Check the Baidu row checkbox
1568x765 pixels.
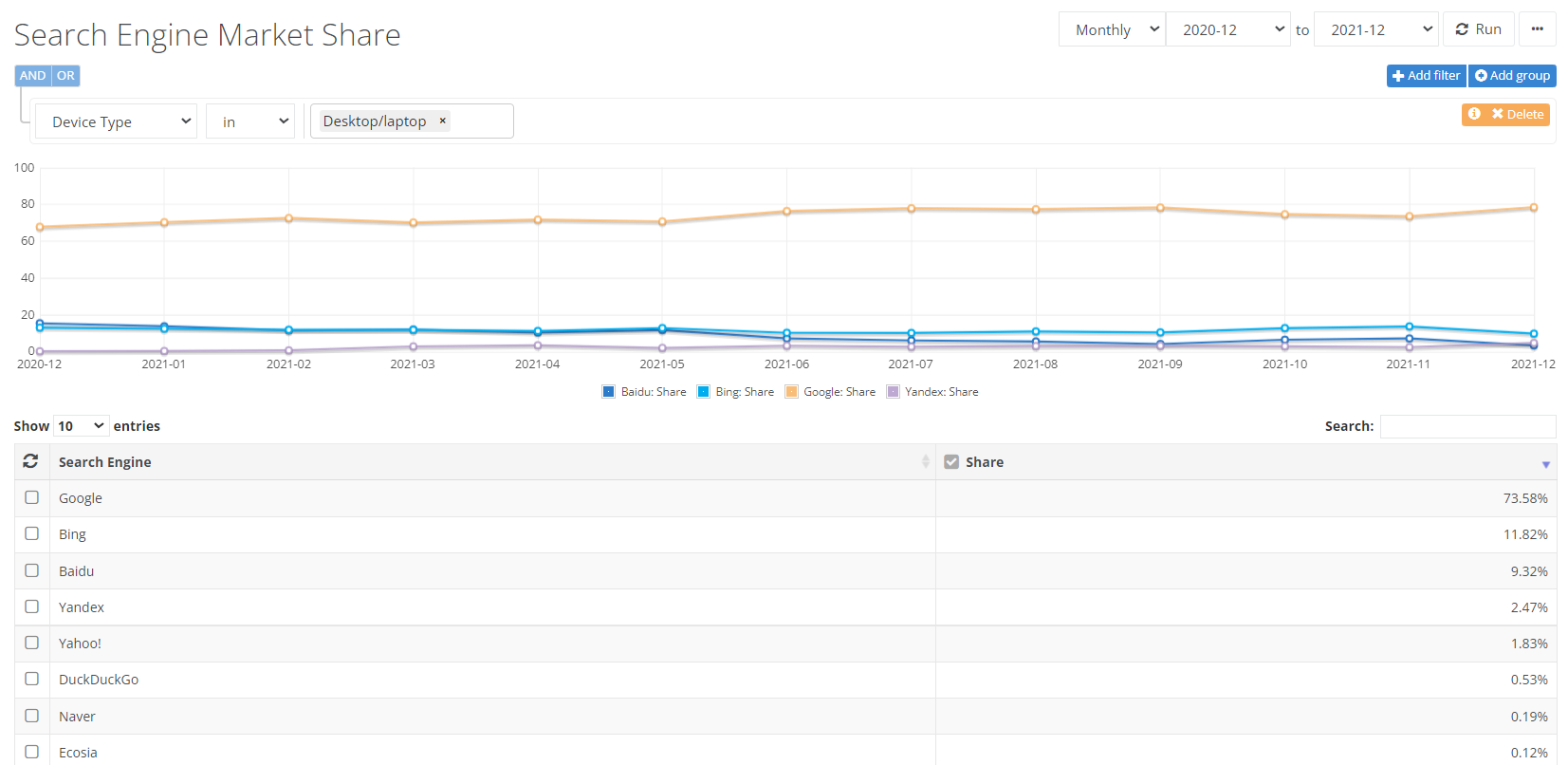[x=31, y=570]
